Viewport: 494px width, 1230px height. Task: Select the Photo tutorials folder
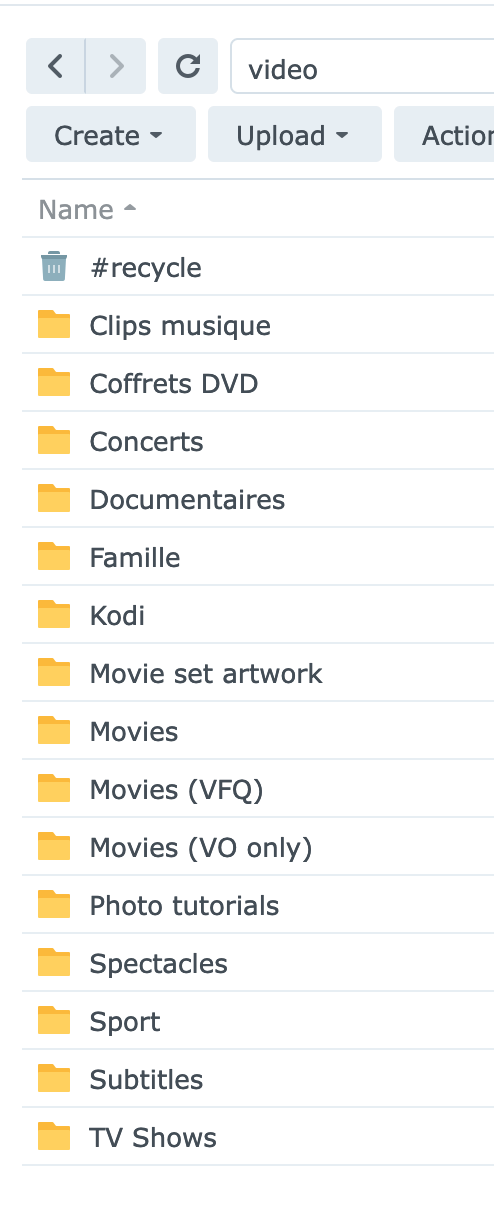click(x=258, y=905)
